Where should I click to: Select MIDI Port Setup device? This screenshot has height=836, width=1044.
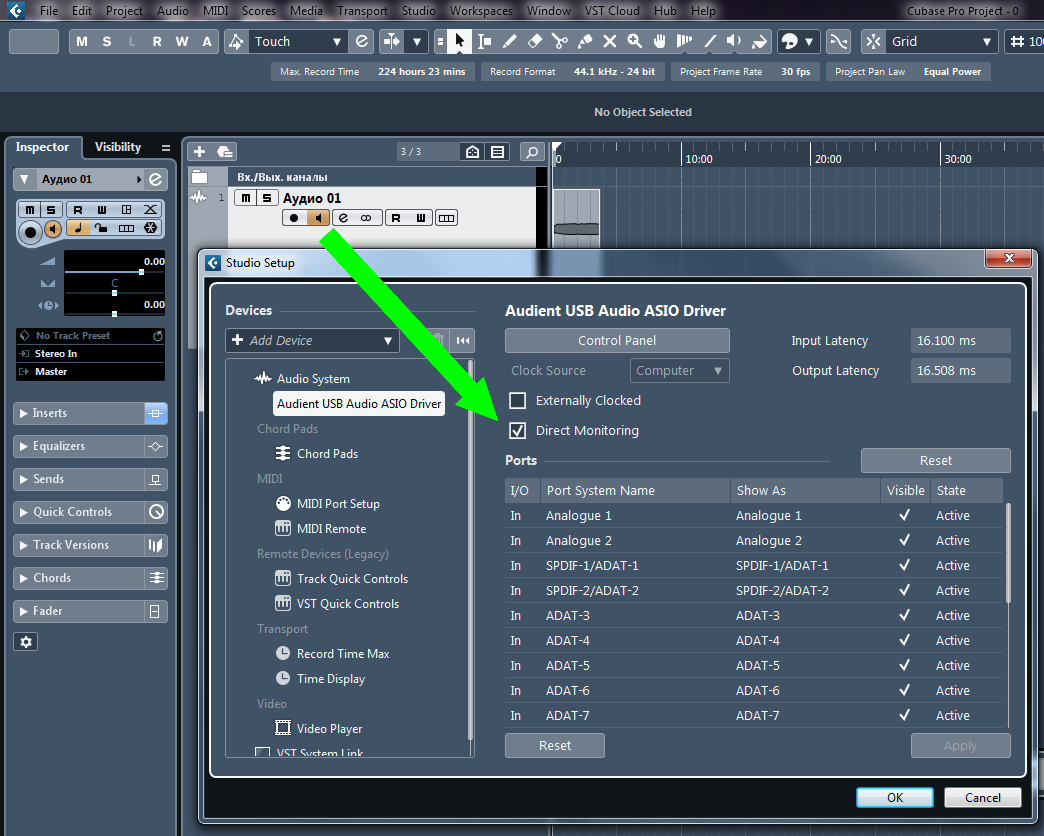click(x=338, y=504)
